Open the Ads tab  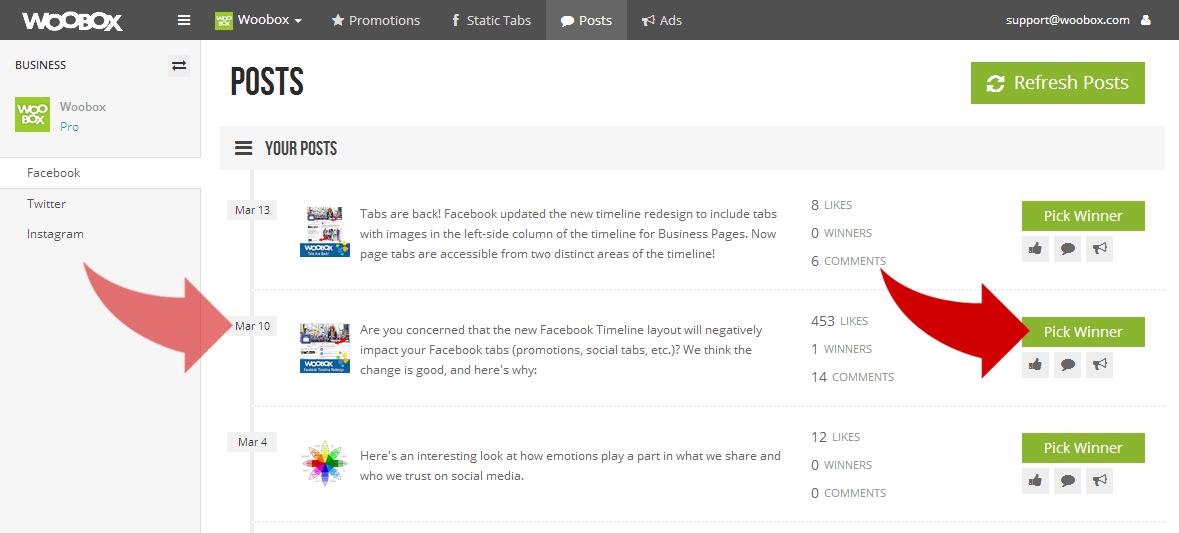pos(662,20)
